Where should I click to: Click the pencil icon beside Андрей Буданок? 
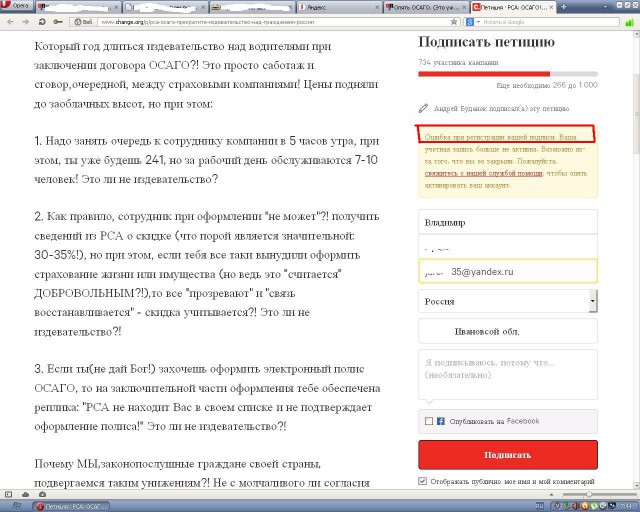(x=423, y=108)
